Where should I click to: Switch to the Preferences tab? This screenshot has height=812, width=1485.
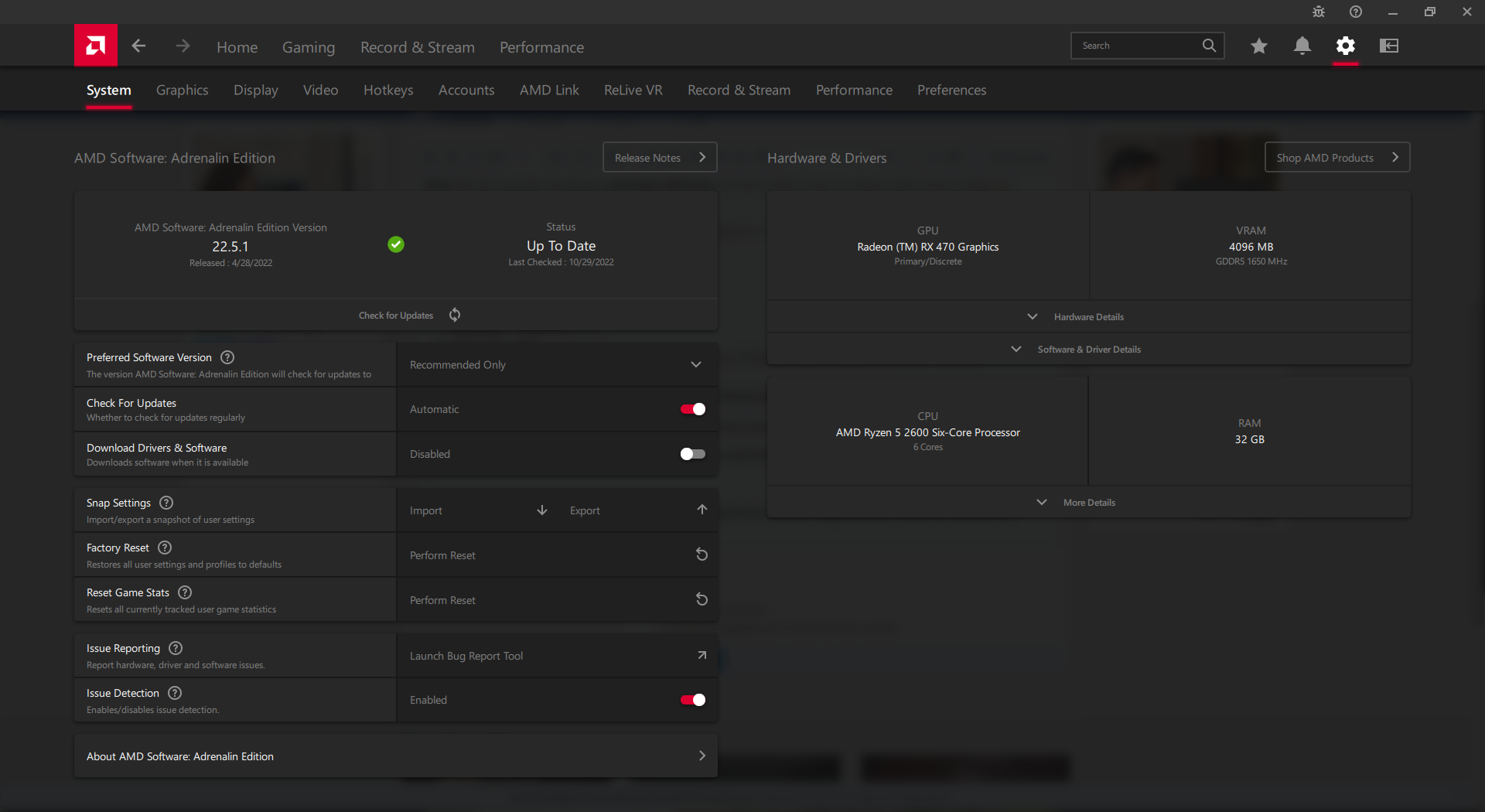click(x=952, y=90)
